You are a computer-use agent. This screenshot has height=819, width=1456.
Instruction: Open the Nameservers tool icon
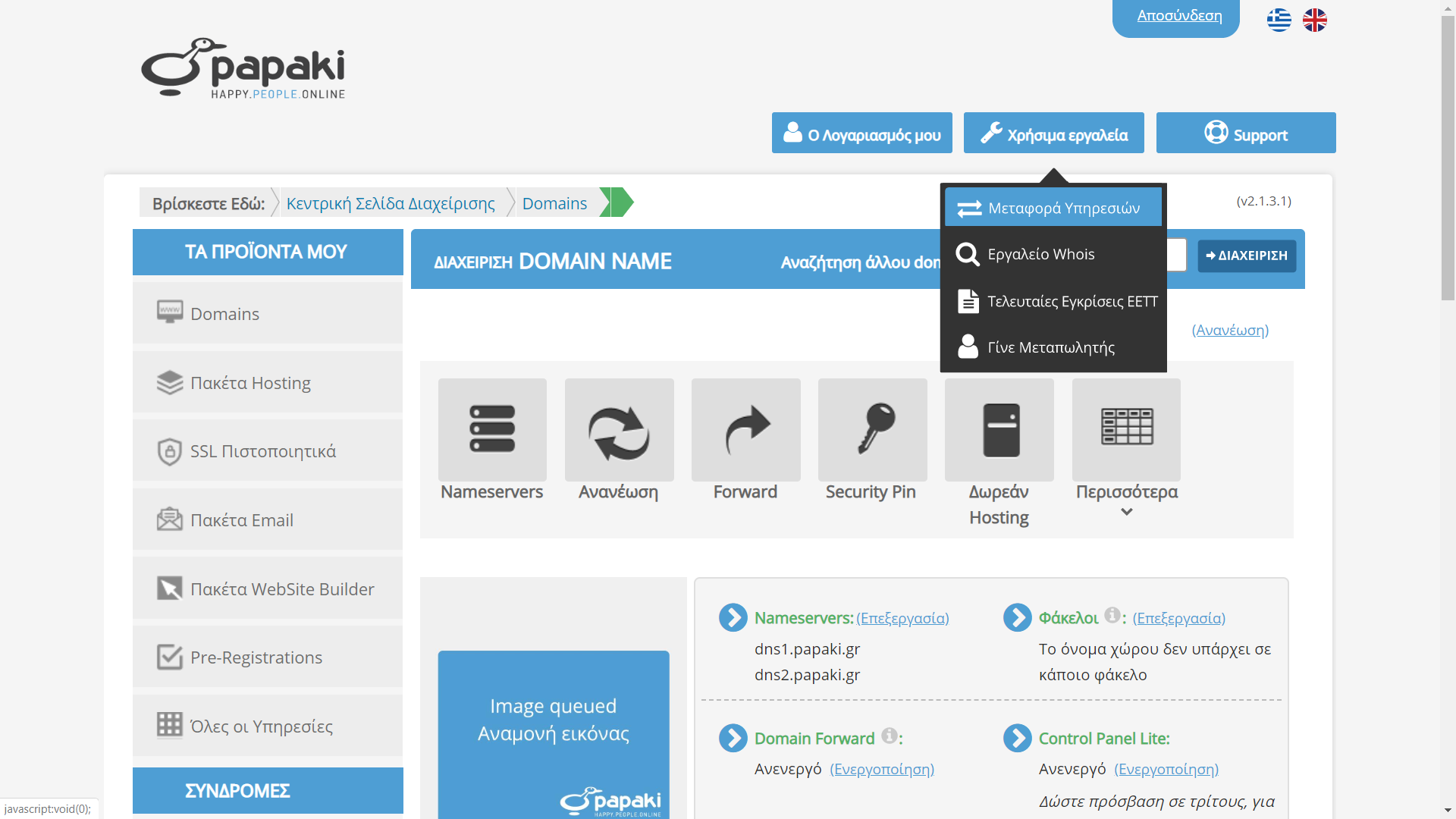click(492, 430)
